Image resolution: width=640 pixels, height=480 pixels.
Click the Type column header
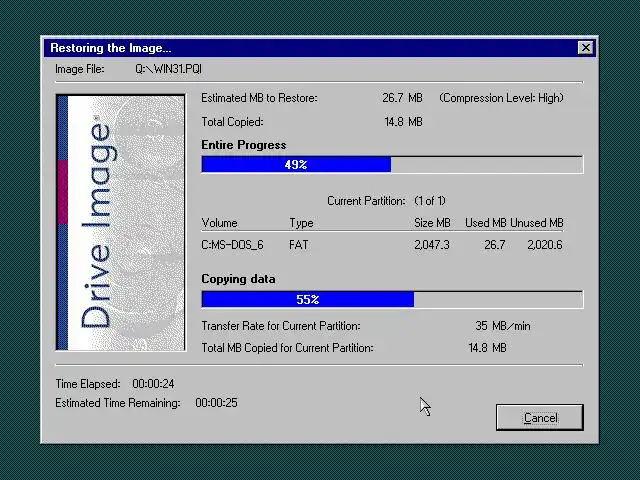(x=301, y=223)
